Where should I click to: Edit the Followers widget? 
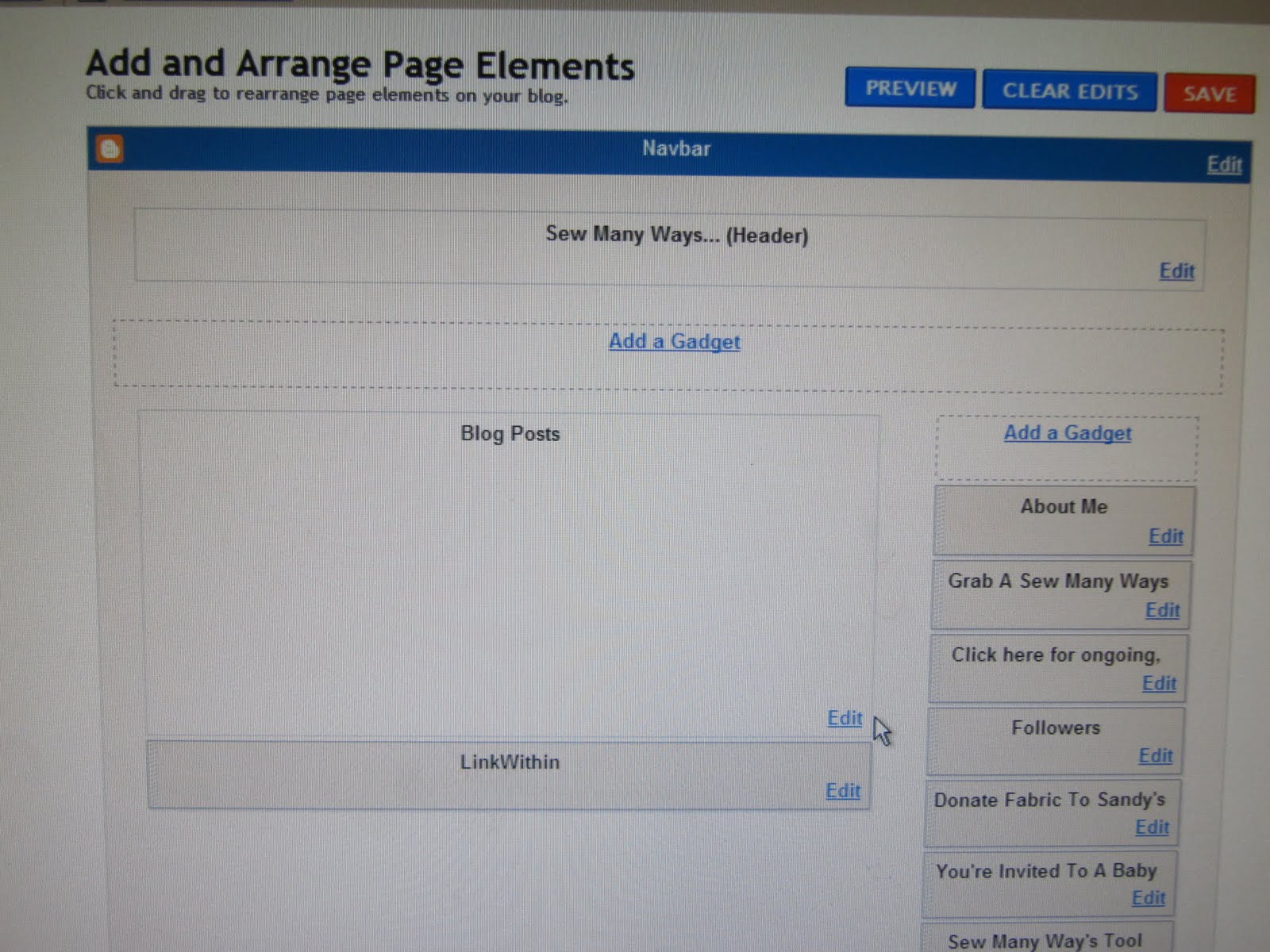[1155, 755]
